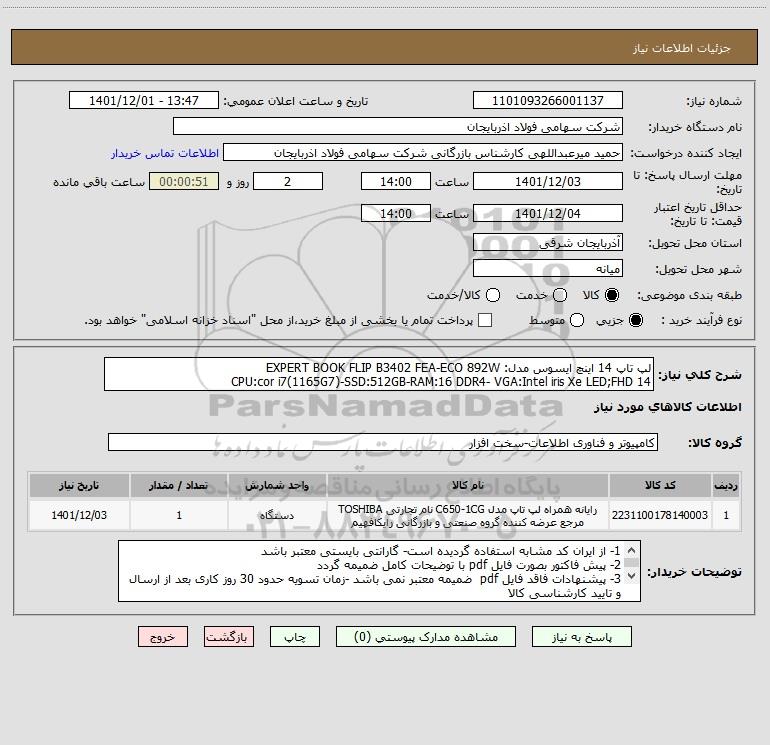Click the تاریخ نیاز column header

click(79, 485)
